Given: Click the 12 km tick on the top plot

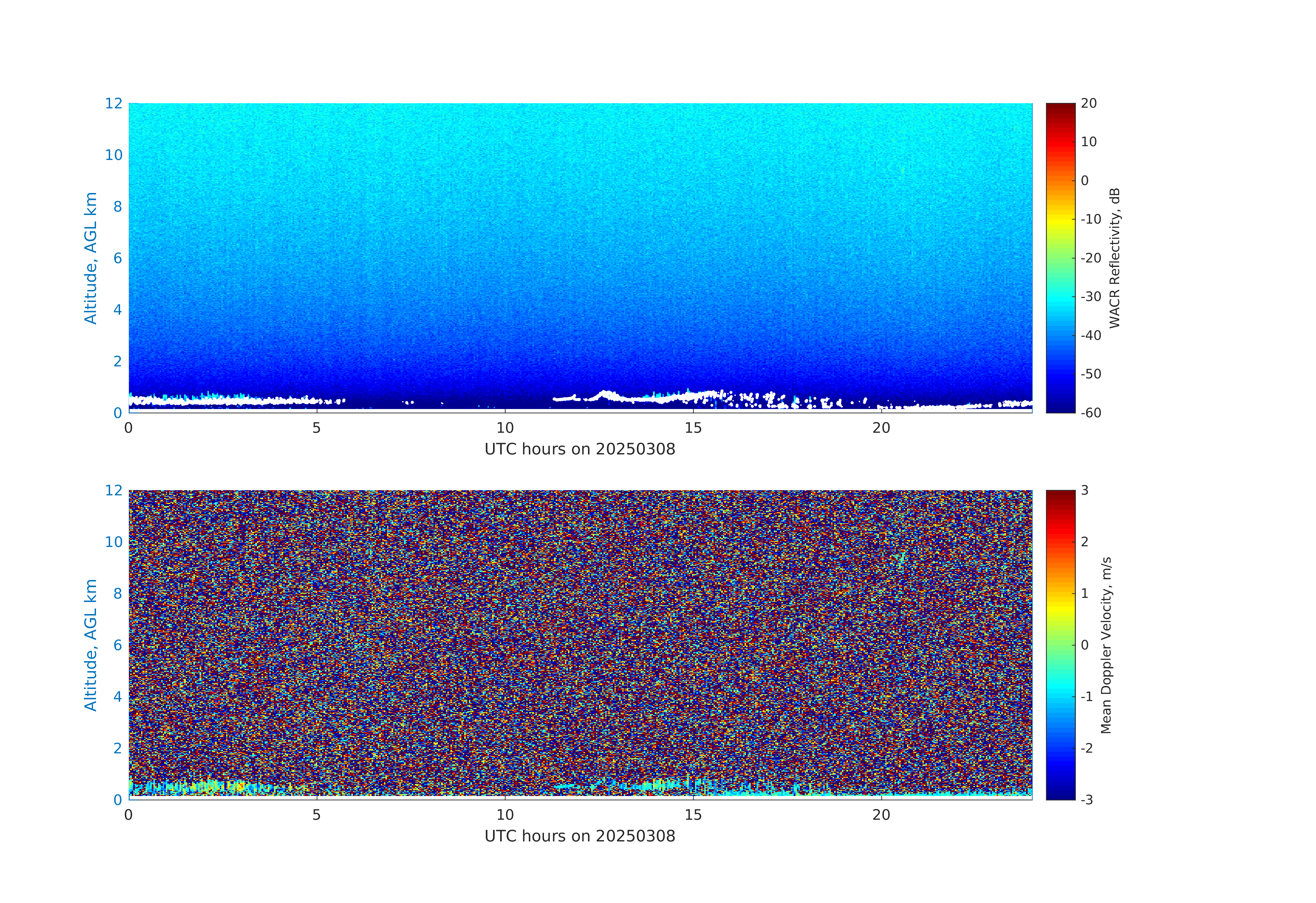Looking at the screenshot, I should (x=114, y=104).
